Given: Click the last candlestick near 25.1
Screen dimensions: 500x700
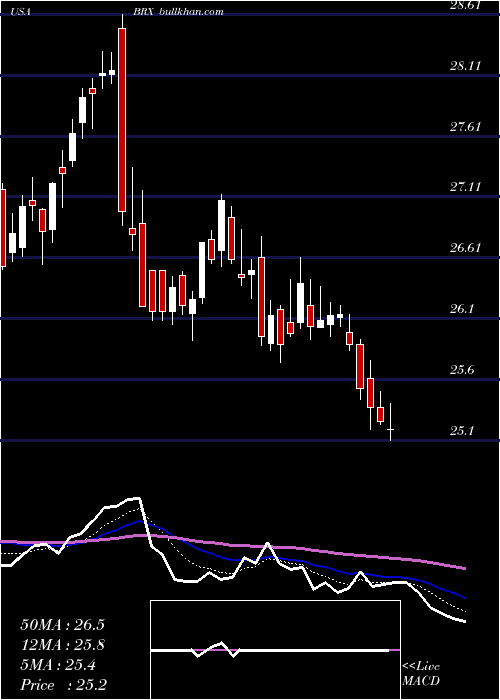Looking at the screenshot, I should [391, 422].
